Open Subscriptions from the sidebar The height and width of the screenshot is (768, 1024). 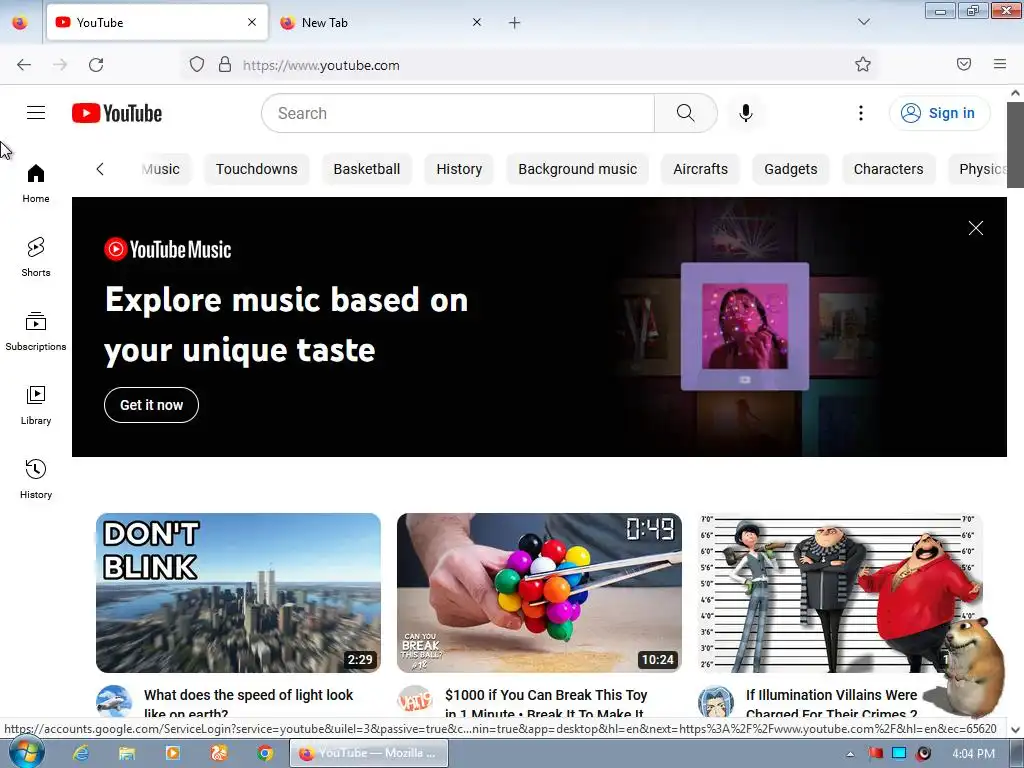pos(36,332)
